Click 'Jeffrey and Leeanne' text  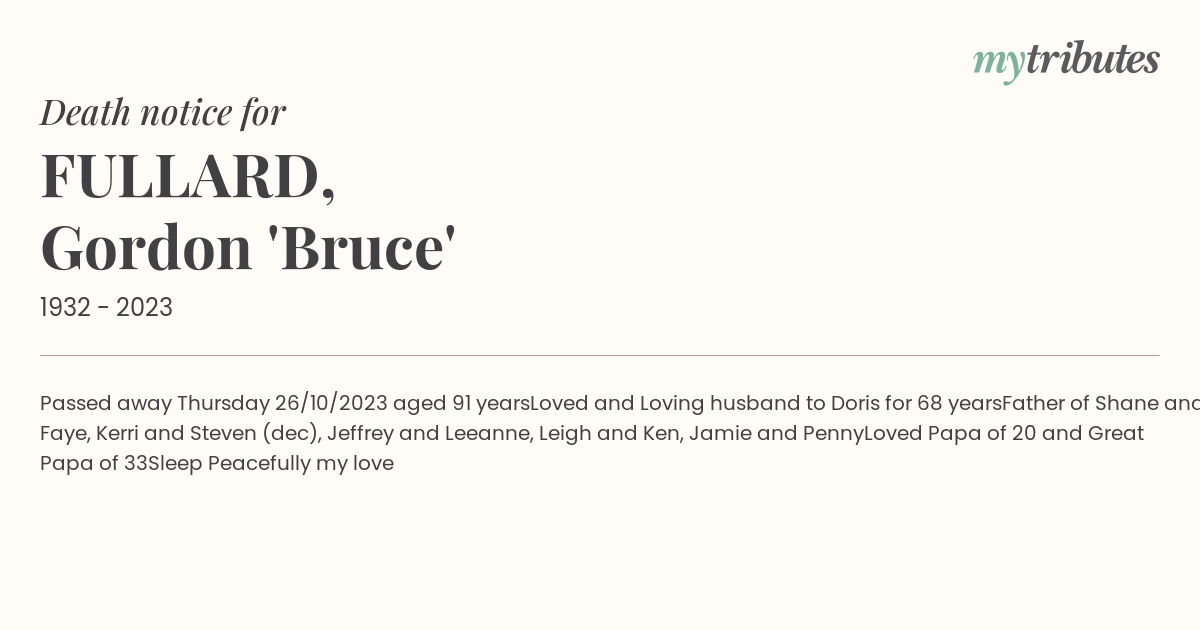point(427,434)
